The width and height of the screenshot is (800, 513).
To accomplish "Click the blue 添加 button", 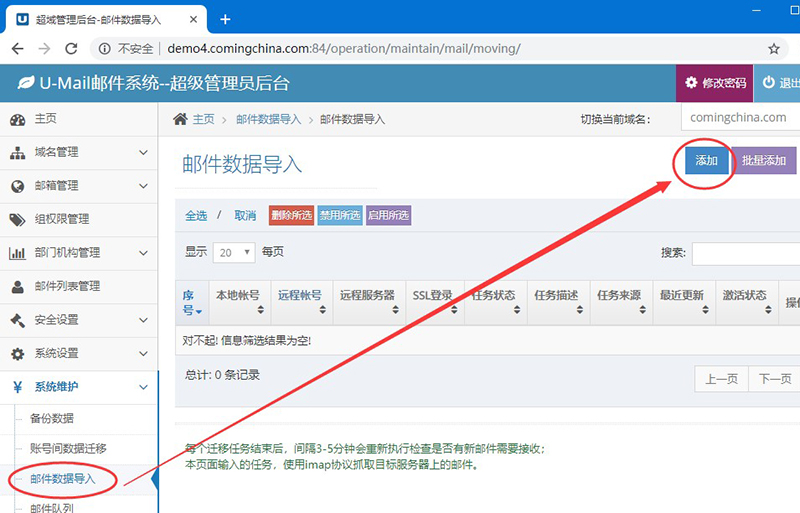I will (706, 161).
